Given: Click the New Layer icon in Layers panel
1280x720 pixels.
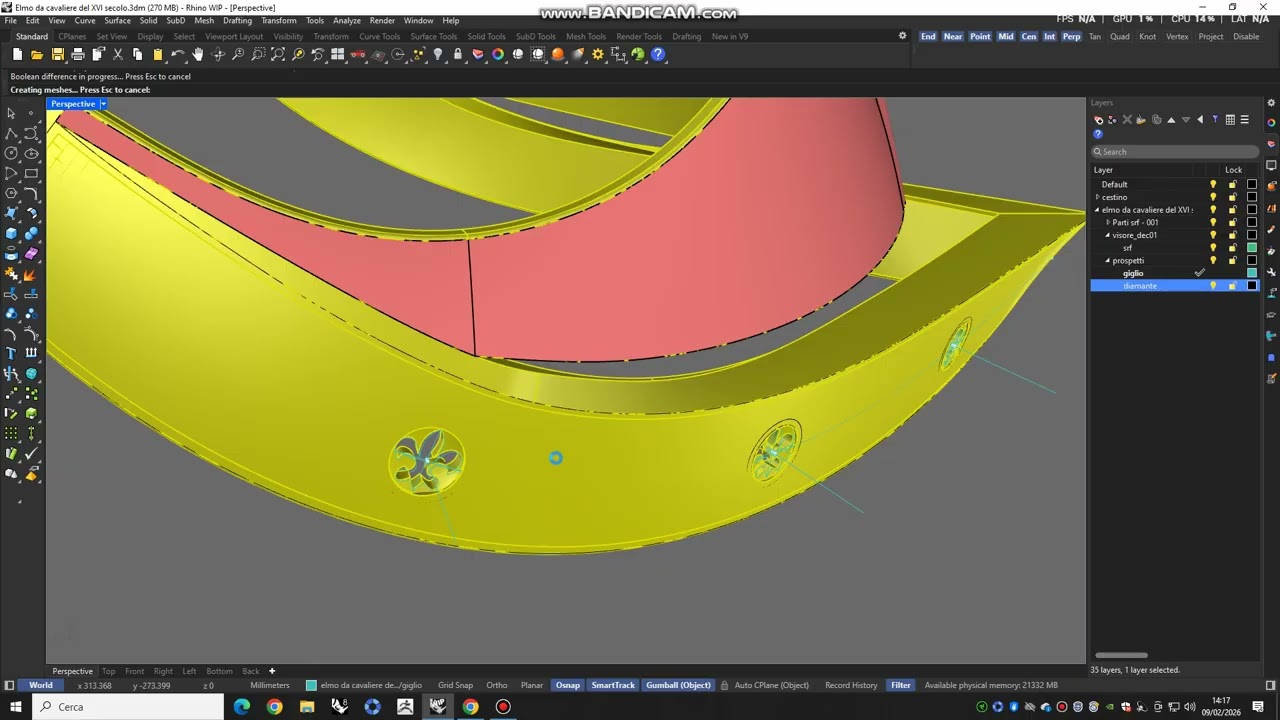Looking at the screenshot, I should (1098, 120).
